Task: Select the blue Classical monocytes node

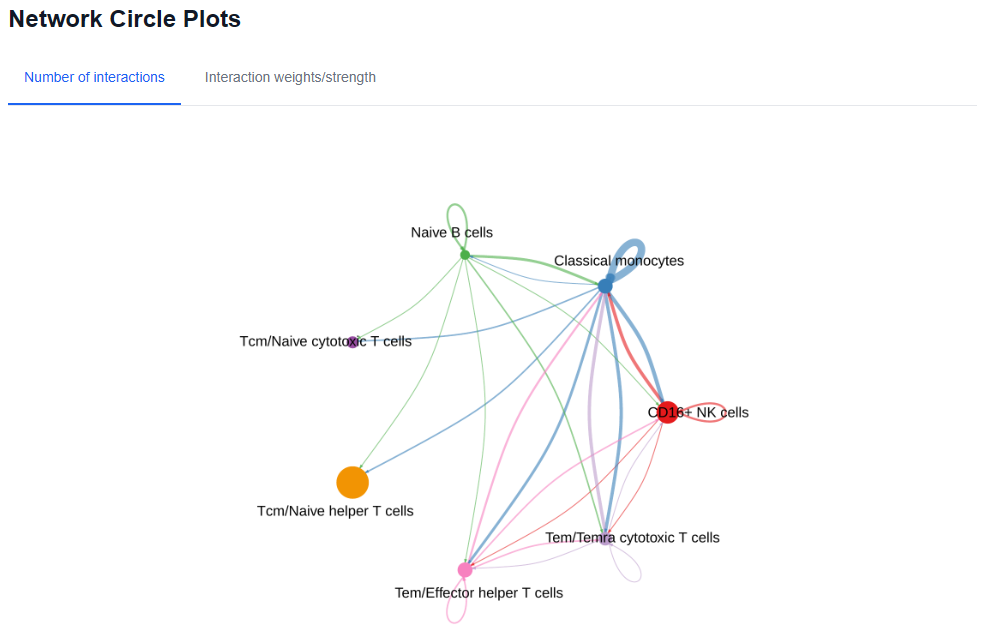Action: click(x=605, y=286)
